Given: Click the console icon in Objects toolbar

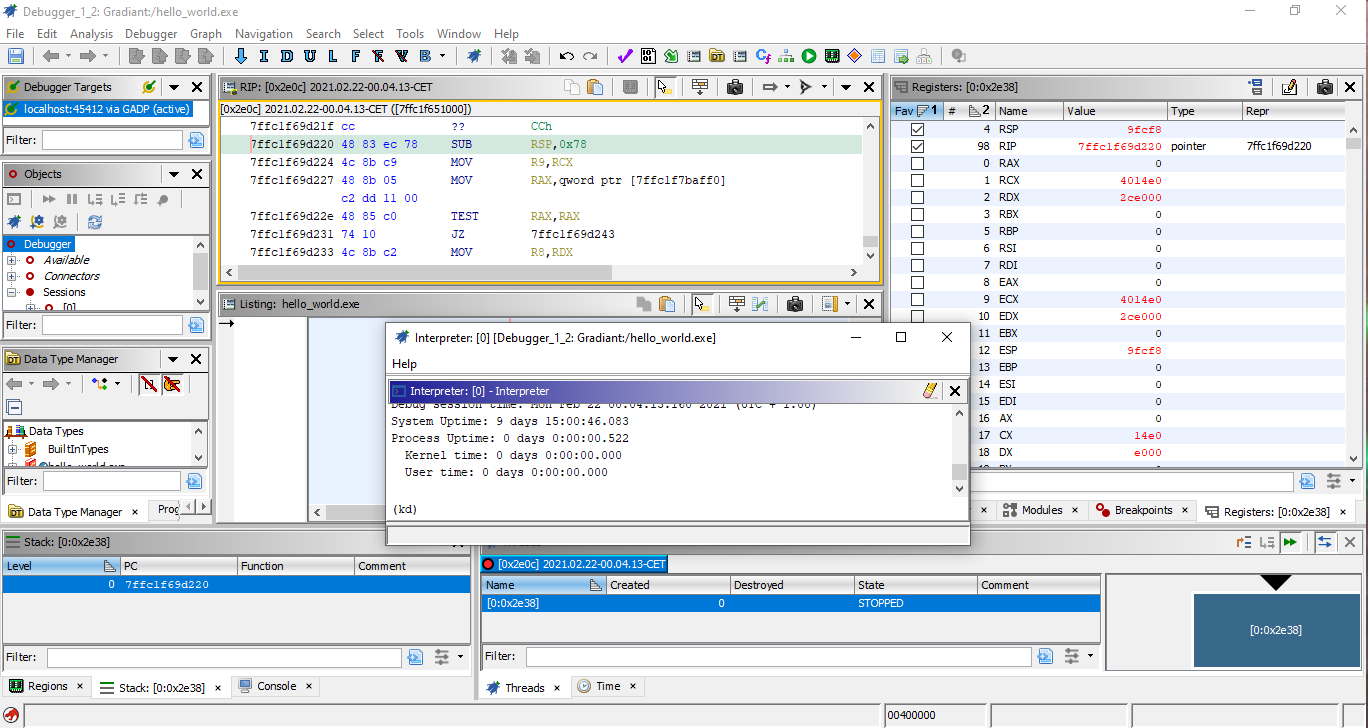Looking at the screenshot, I should click(x=14, y=200).
